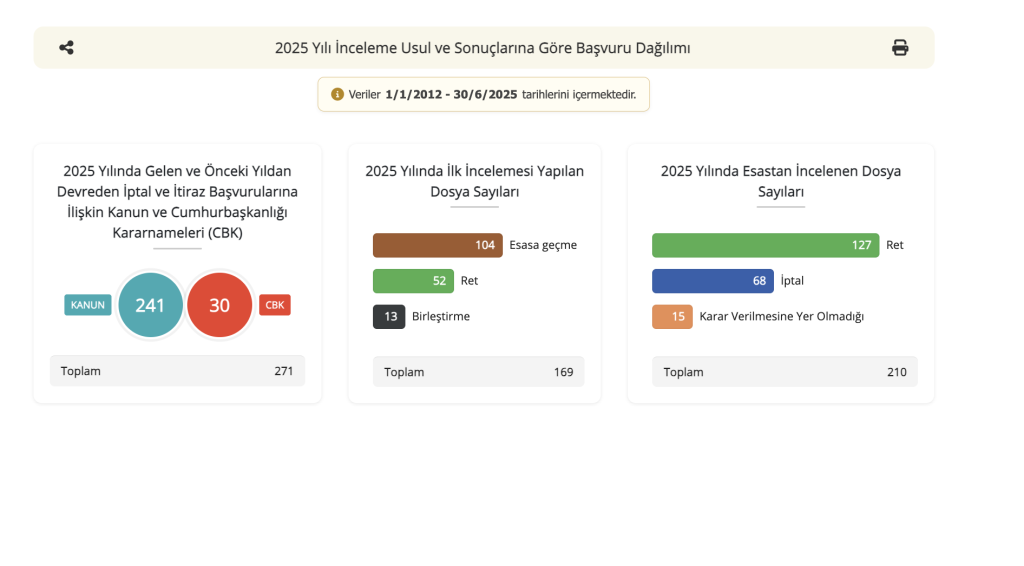Click the green Ret bar showing 52
This screenshot has width=1024, height=566.
pos(413,281)
